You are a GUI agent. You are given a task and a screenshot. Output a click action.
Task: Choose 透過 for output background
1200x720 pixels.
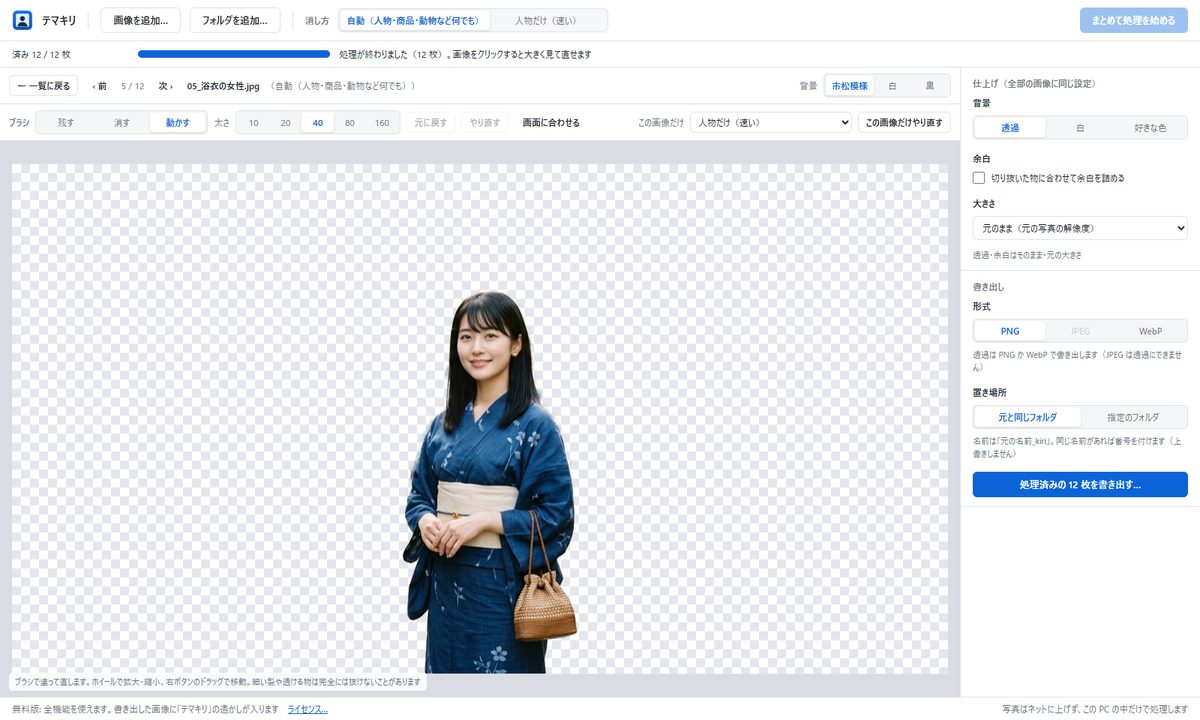(x=1010, y=128)
